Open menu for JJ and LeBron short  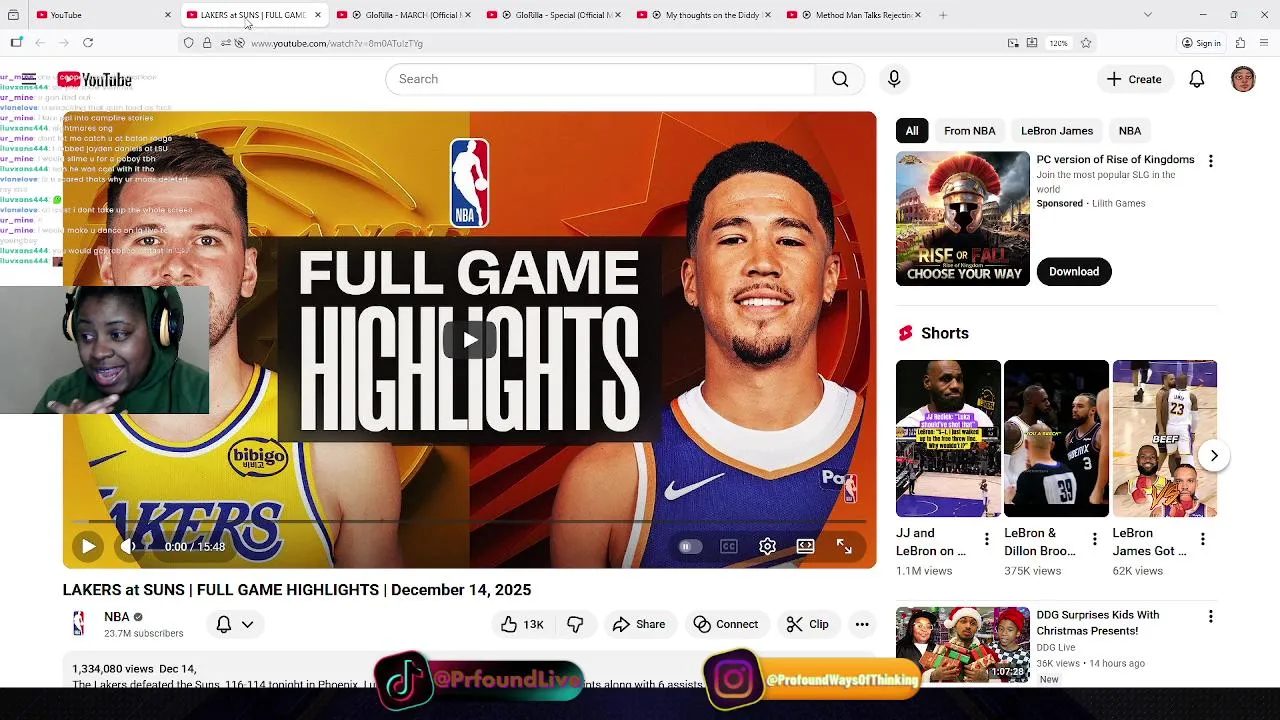point(986,540)
